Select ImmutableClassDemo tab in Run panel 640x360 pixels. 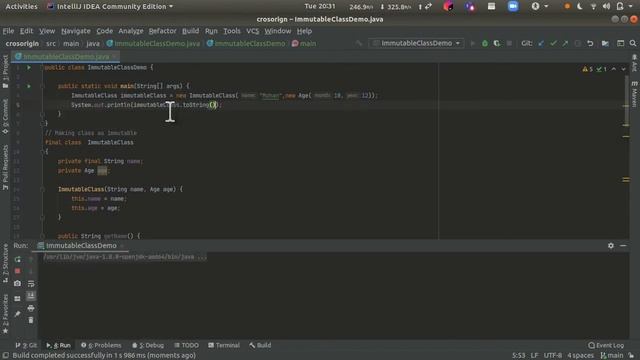pyautogui.click(x=80, y=246)
